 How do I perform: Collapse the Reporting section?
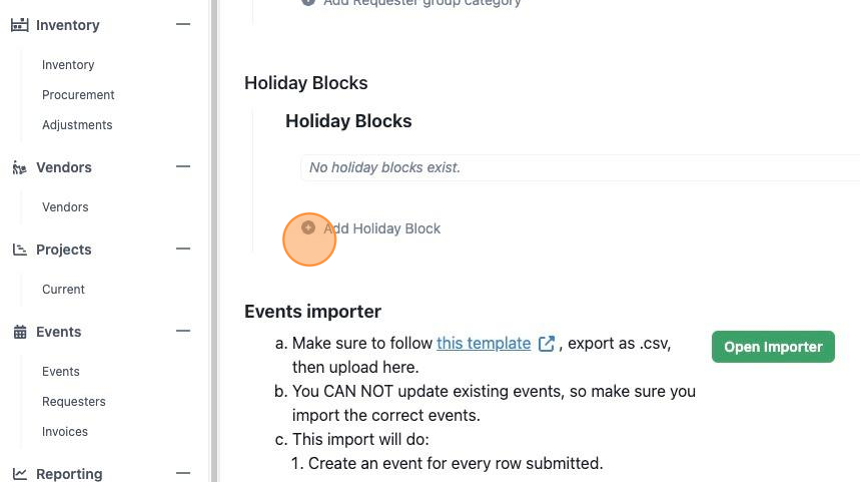pos(183,473)
